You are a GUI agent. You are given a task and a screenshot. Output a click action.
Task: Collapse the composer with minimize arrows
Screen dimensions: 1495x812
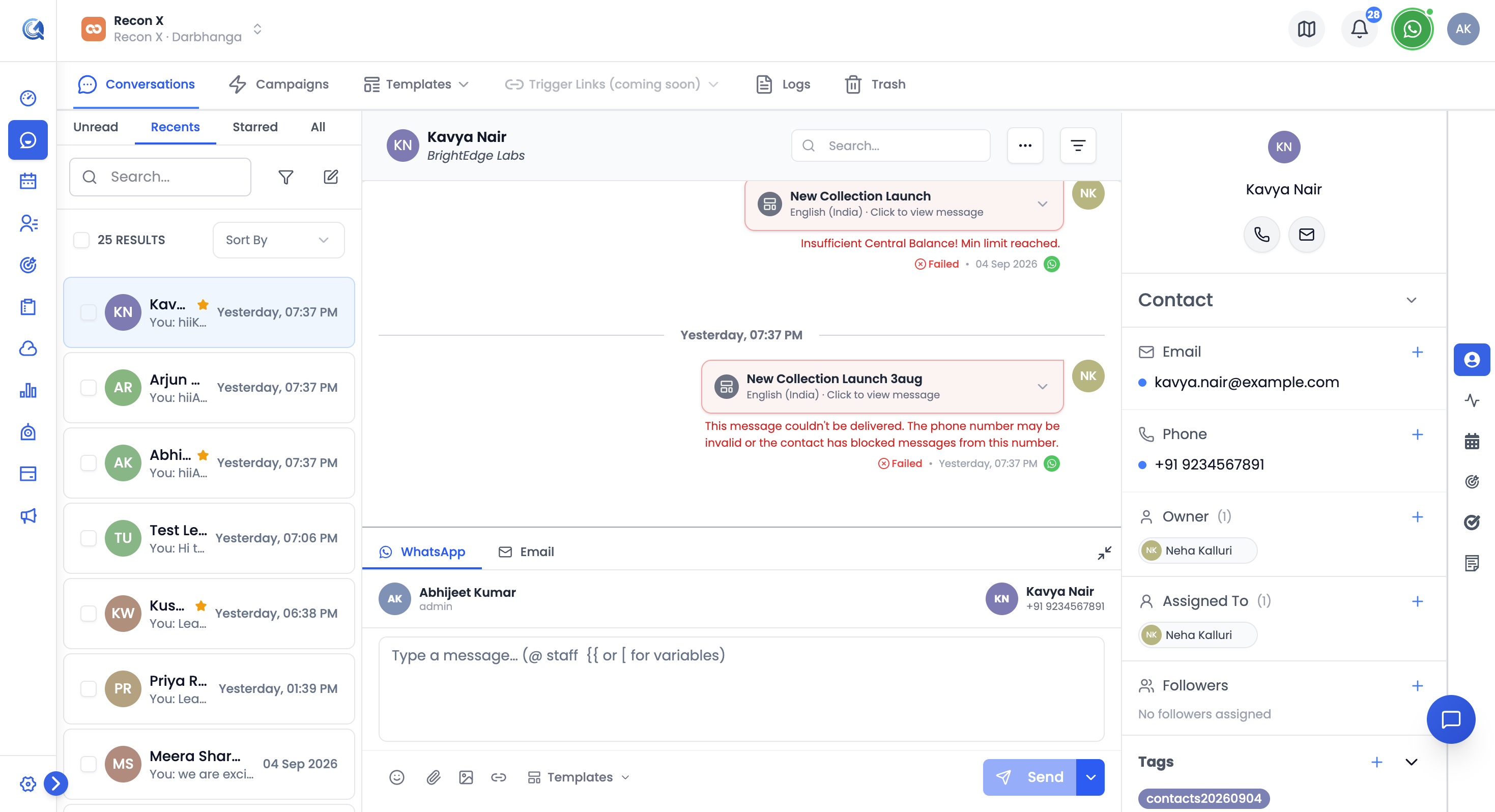tap(1104, 553)
